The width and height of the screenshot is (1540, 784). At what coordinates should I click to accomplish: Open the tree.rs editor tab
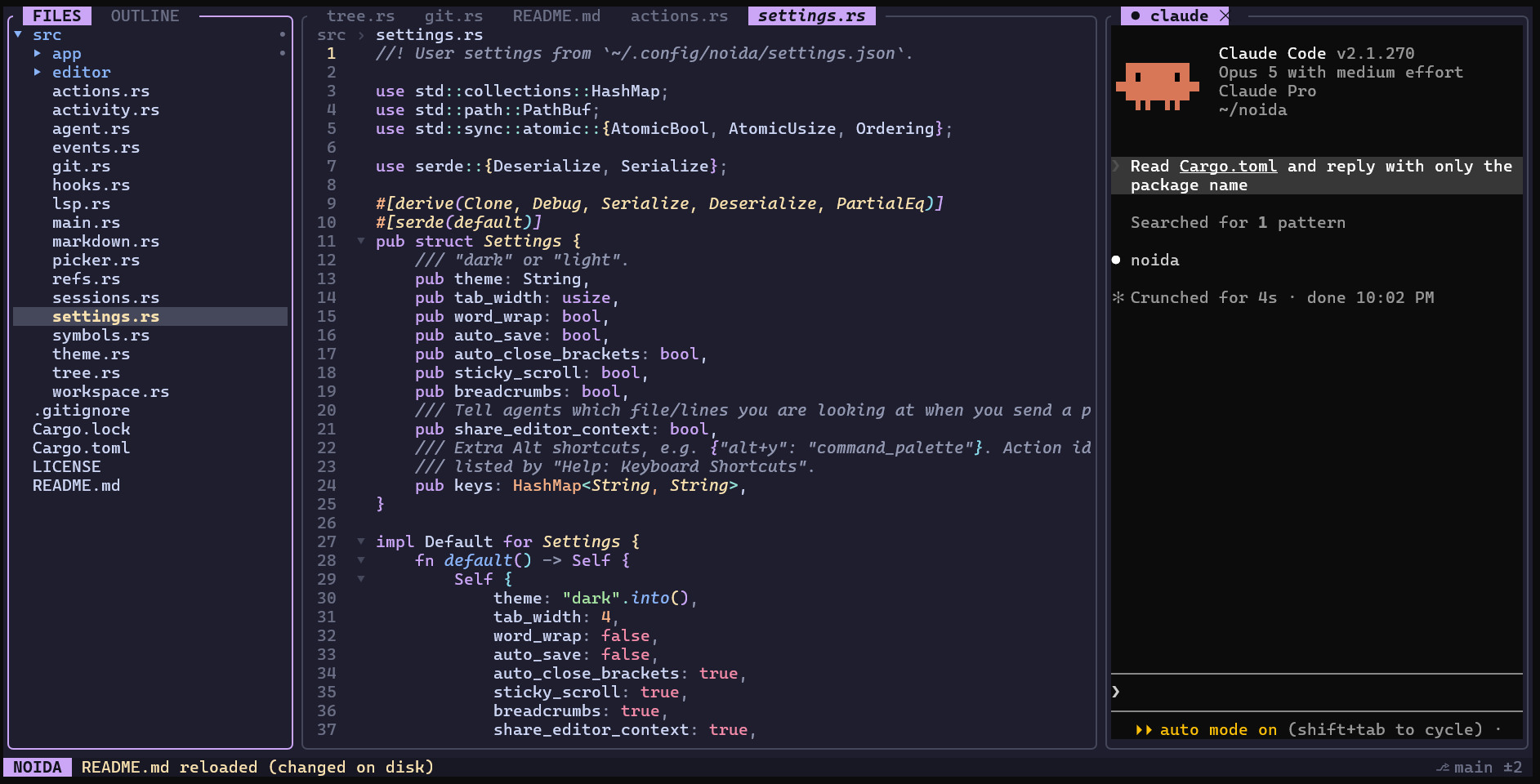click(360, 16)
